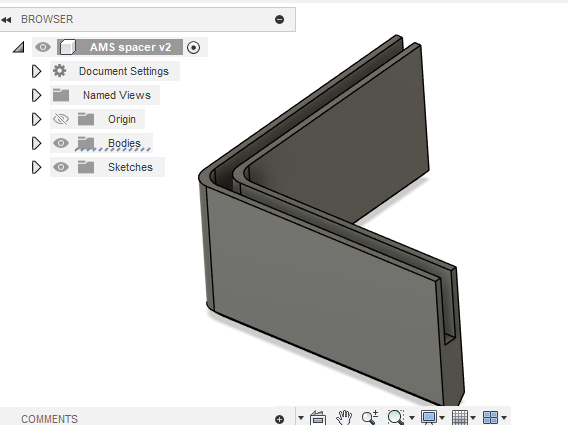
Task: Minimize the Browser panel using minus button
Action: [x=279, y=20]
